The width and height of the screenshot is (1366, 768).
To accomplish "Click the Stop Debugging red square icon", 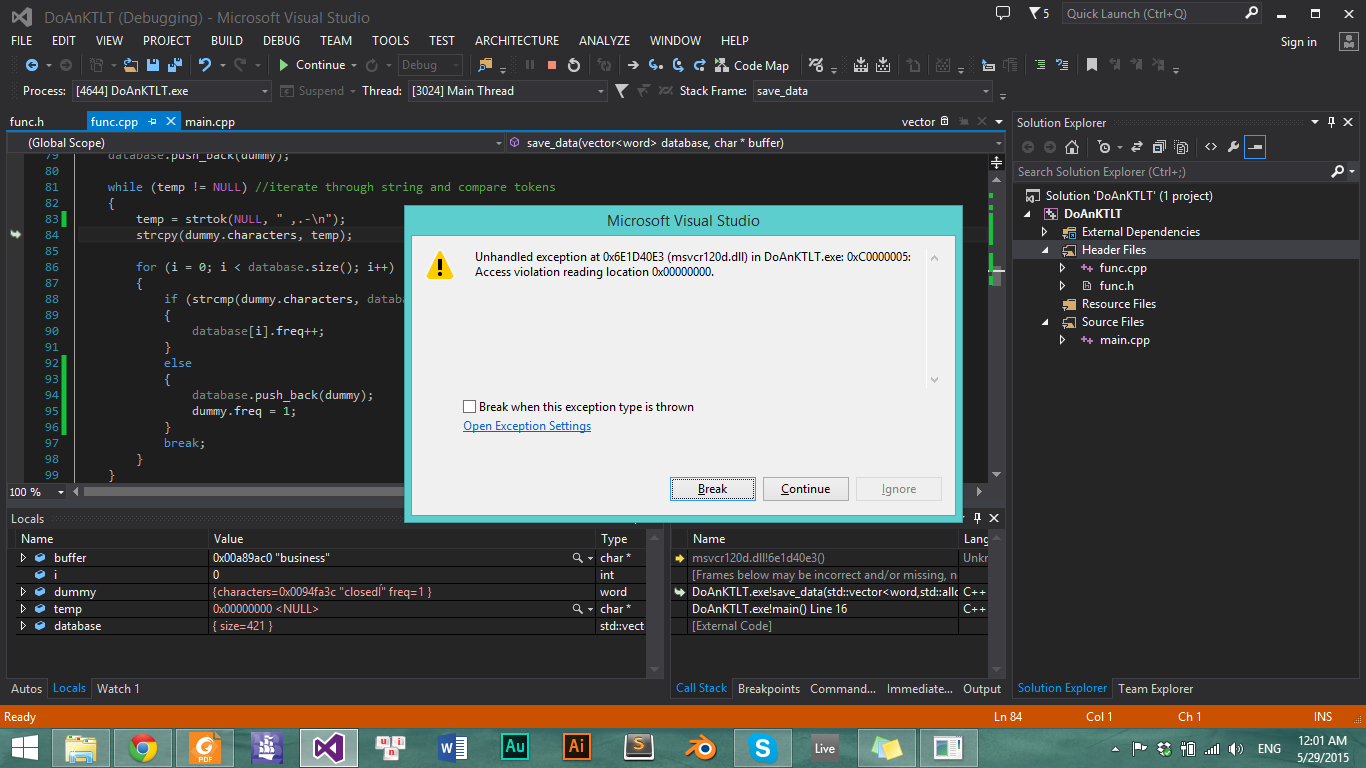I will pos(551,65).
